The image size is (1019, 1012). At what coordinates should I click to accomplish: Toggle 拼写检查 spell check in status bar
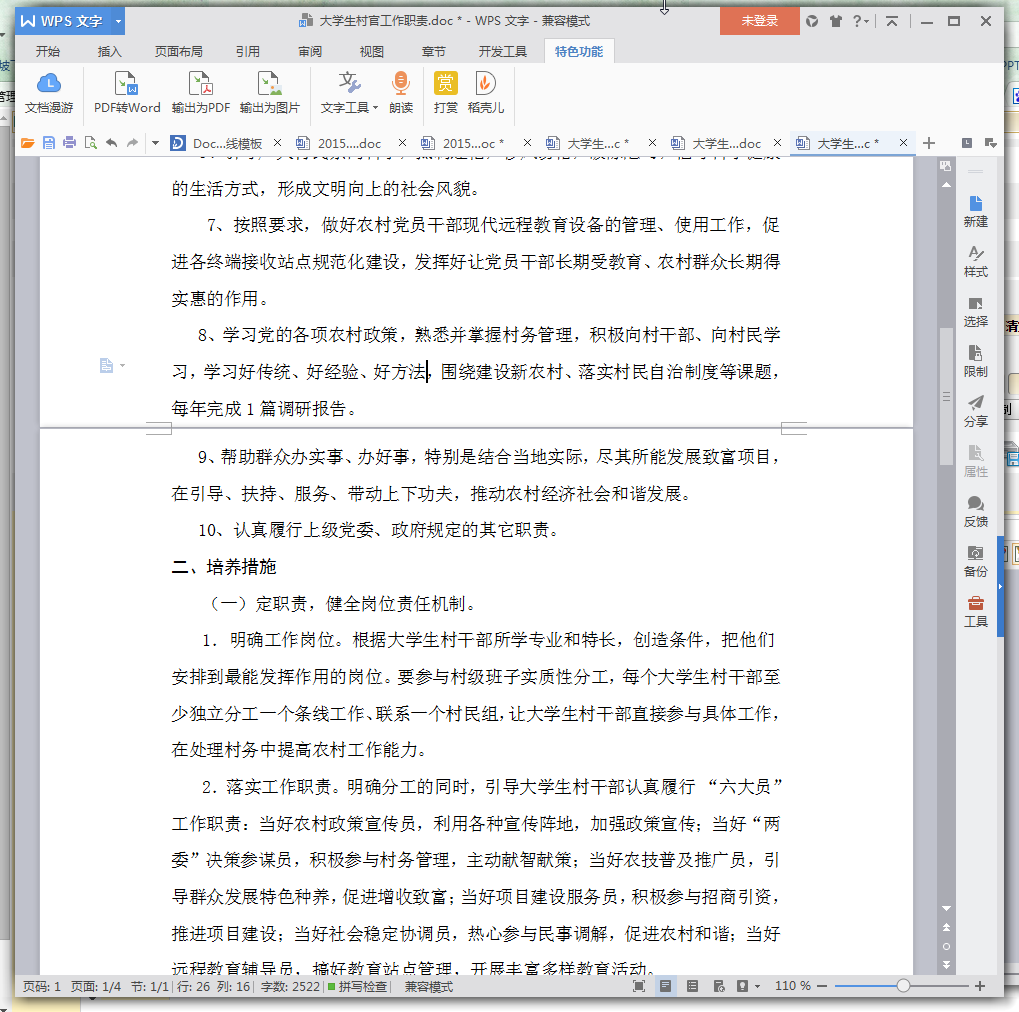click(356, 987)
